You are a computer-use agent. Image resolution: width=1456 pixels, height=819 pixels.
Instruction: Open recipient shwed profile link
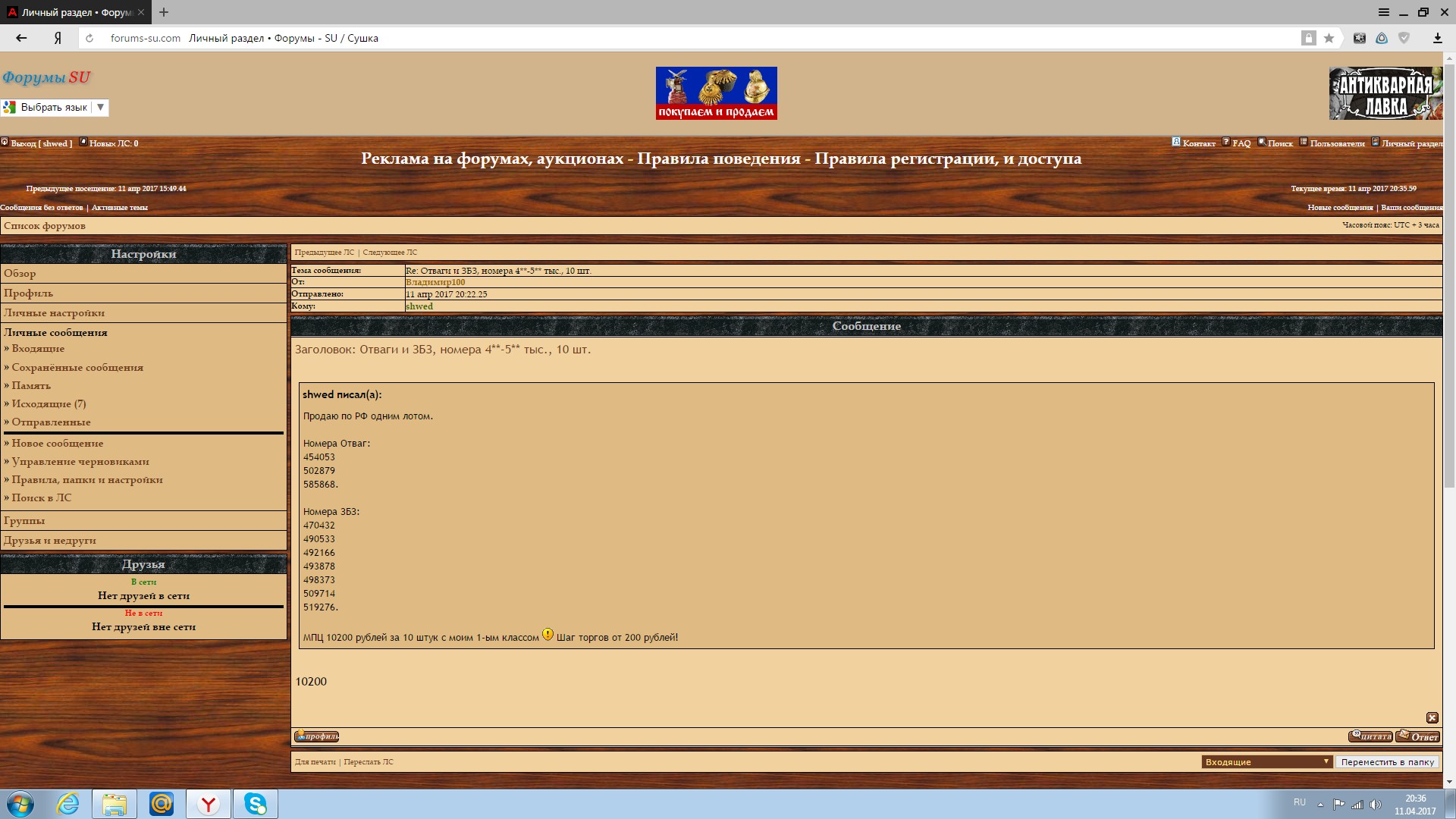tap(419, 306)
